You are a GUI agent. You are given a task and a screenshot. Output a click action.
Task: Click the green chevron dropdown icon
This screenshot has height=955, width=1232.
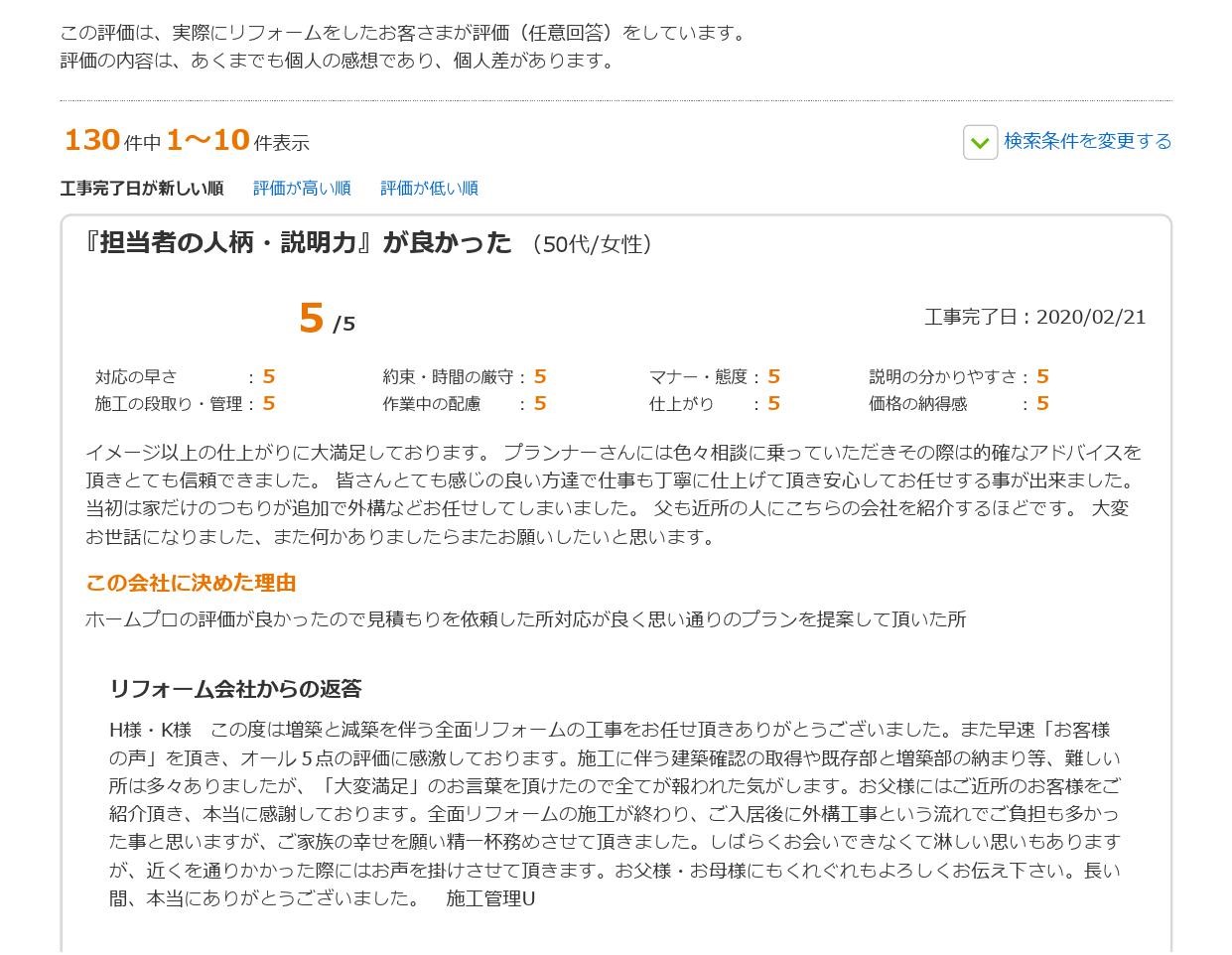point(979,143)
